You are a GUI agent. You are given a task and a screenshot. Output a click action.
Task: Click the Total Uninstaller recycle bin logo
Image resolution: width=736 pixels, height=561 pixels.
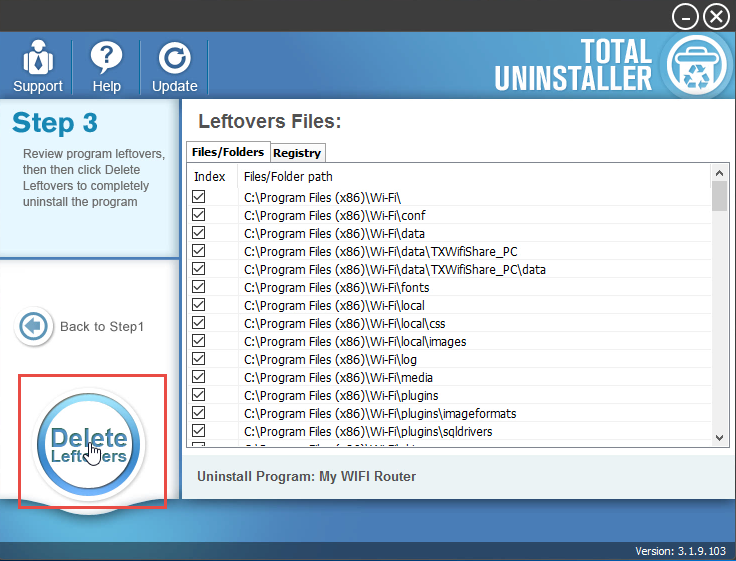(x=697, y=65)
